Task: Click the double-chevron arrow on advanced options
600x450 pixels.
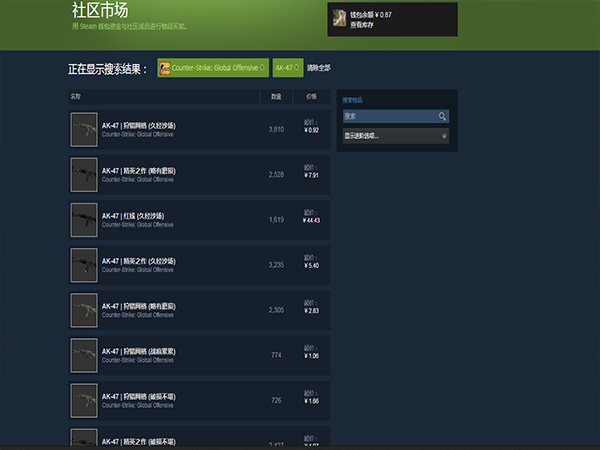Action: (444, 136)
